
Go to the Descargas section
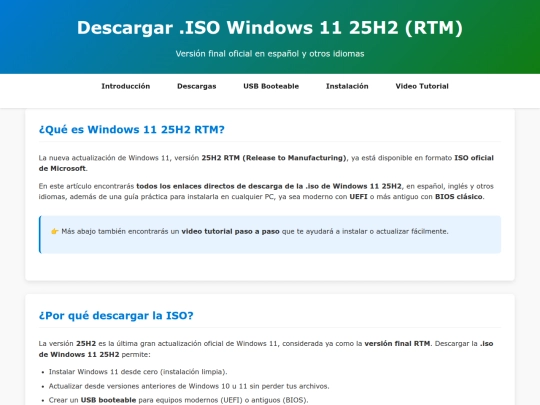click(197, 86)
